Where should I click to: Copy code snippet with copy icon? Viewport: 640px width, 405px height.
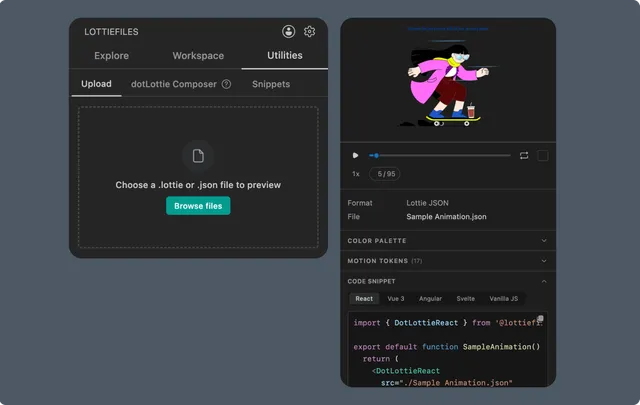[x=540, y=318]
